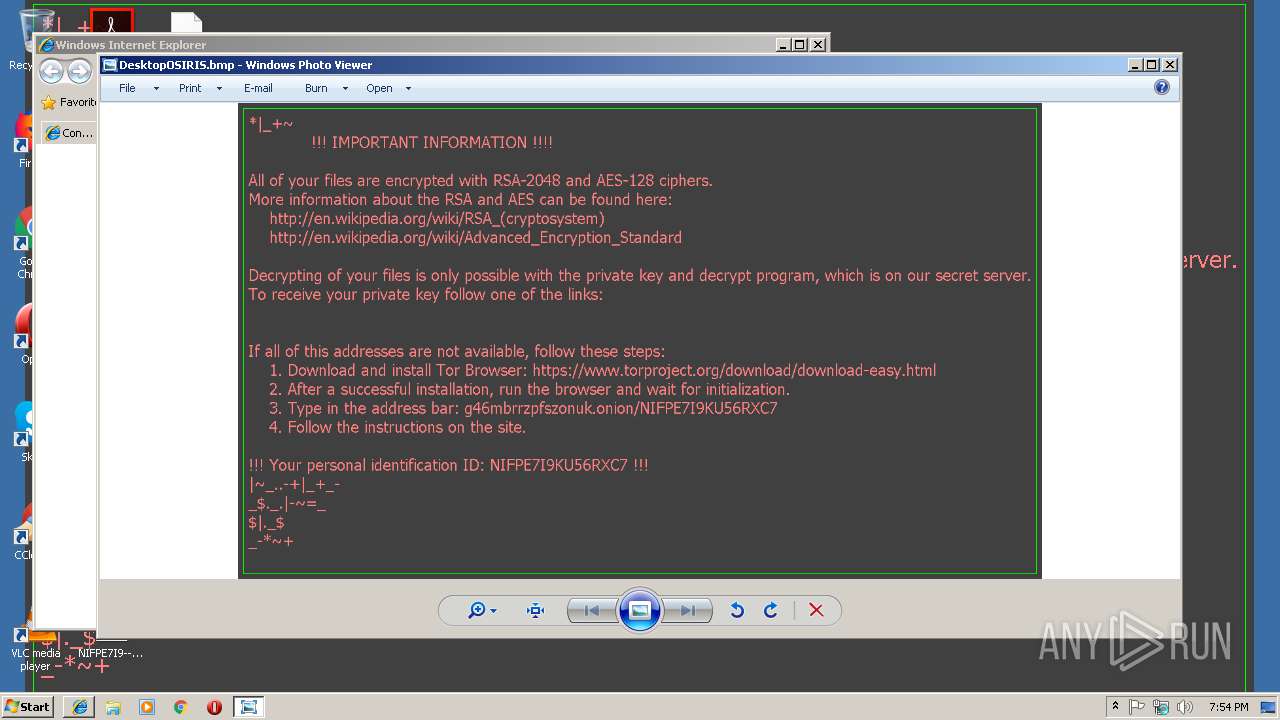Rotate image counterclockwise
Image resolution: width=1280 pixels, height=720 pixels.
[737, 610]
